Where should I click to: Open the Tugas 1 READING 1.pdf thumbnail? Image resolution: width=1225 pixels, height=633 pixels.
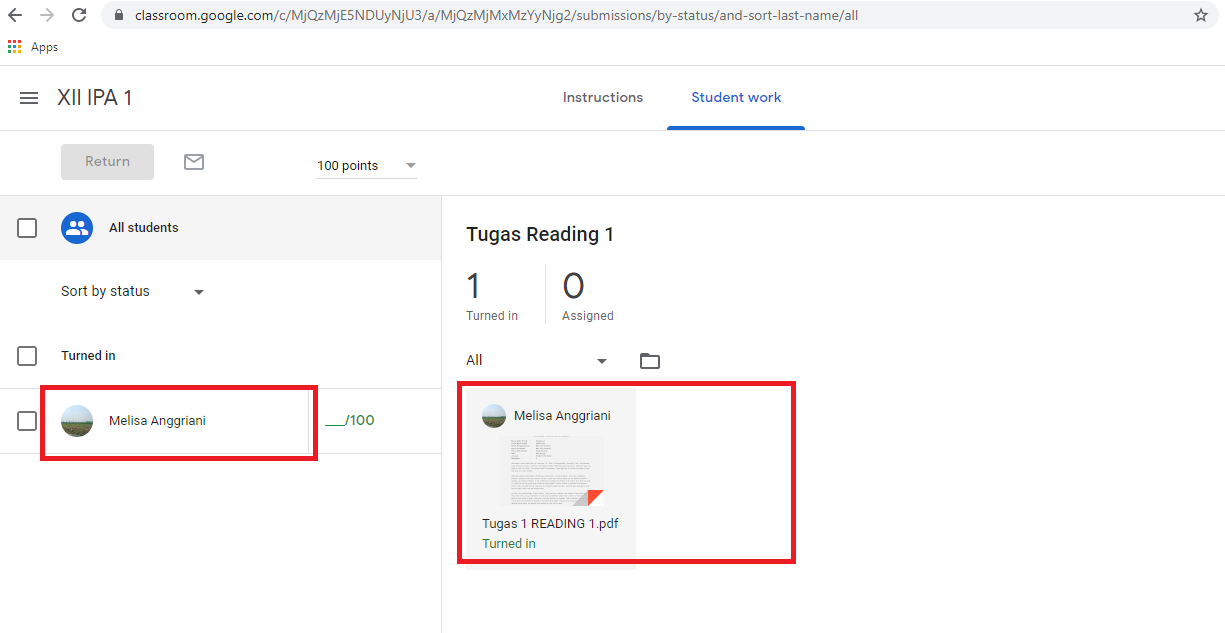pyautogui.click(x=552, y=471)
